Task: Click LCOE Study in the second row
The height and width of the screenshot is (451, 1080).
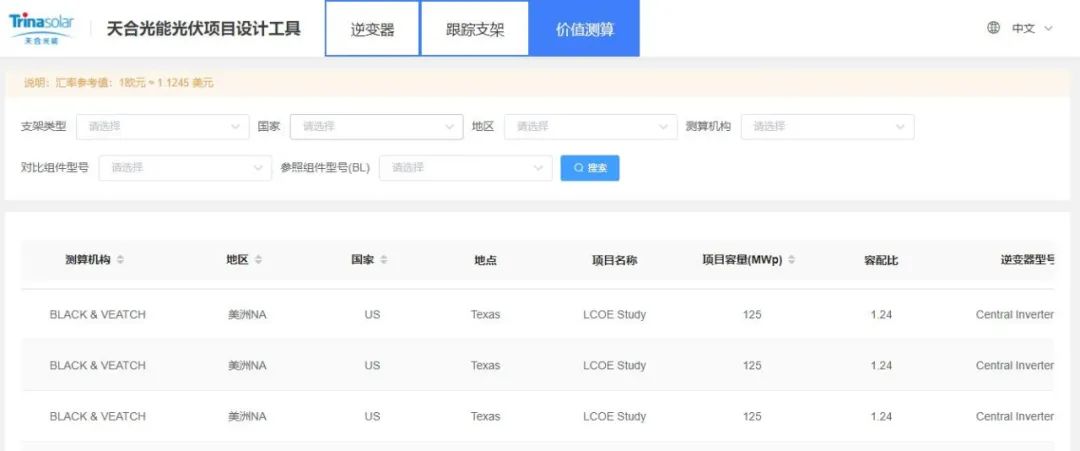Action: 614,365
